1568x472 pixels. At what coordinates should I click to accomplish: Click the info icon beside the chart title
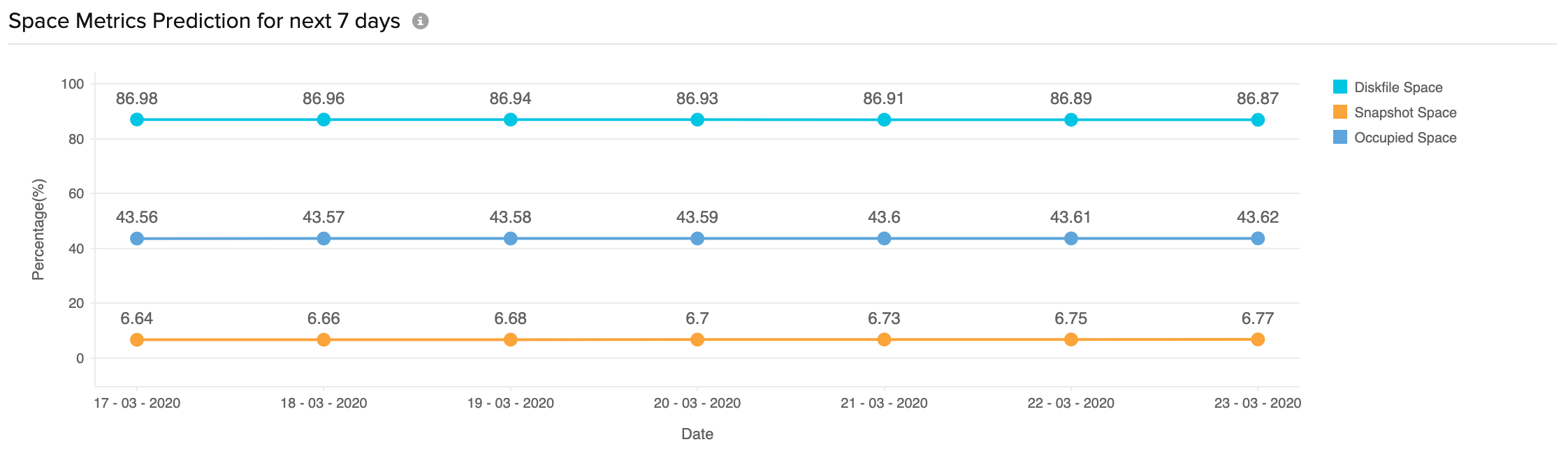coord(420,22)
